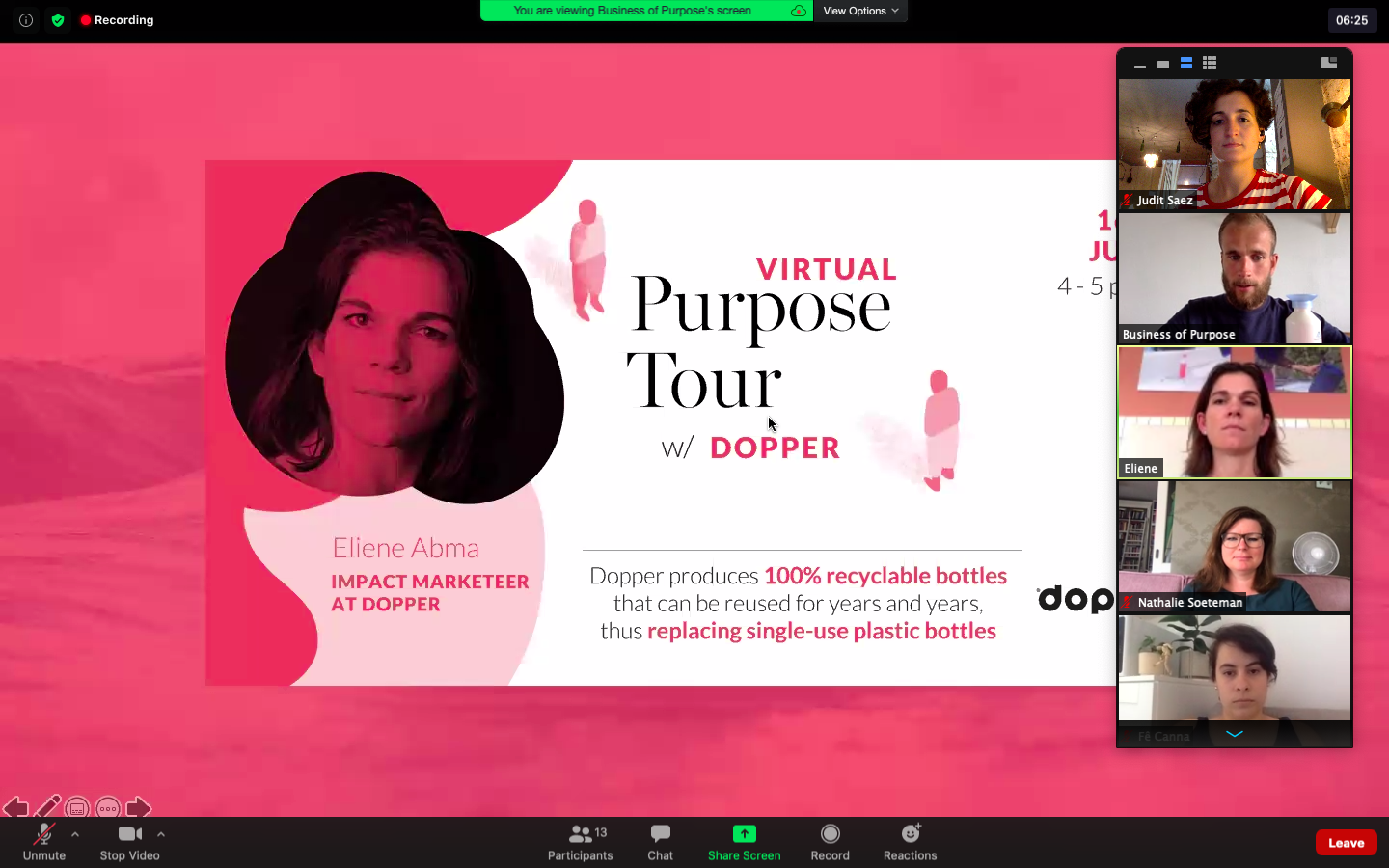
Task: Expand video options next to Stop Video
Action: 161,834
